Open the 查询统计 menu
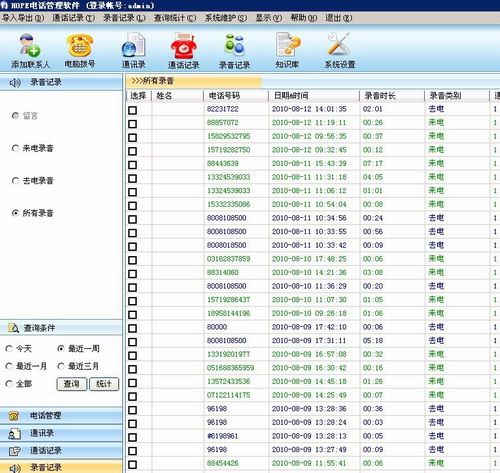Image resolution: width=500 pixels, height=473 pixels. tap(175, 18)
